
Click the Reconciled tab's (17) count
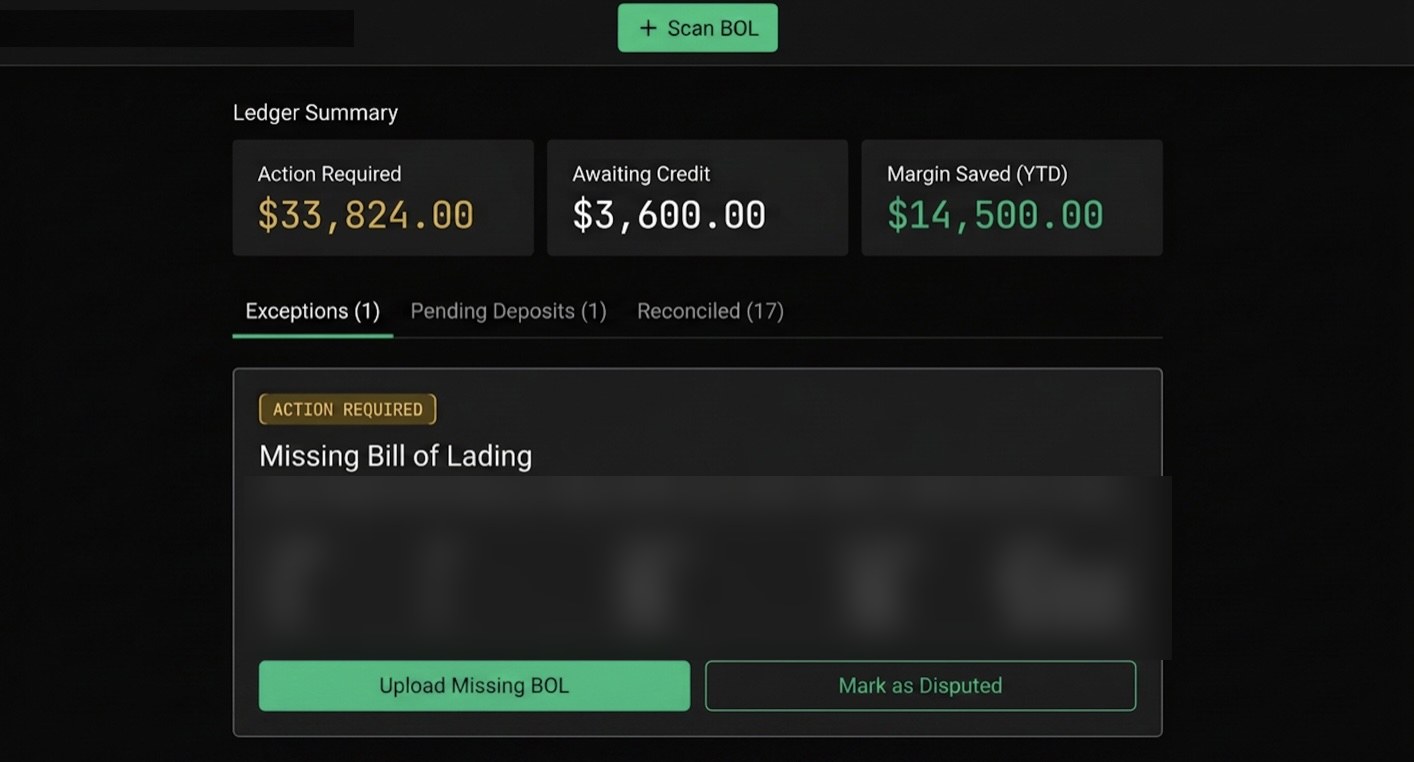765,311
